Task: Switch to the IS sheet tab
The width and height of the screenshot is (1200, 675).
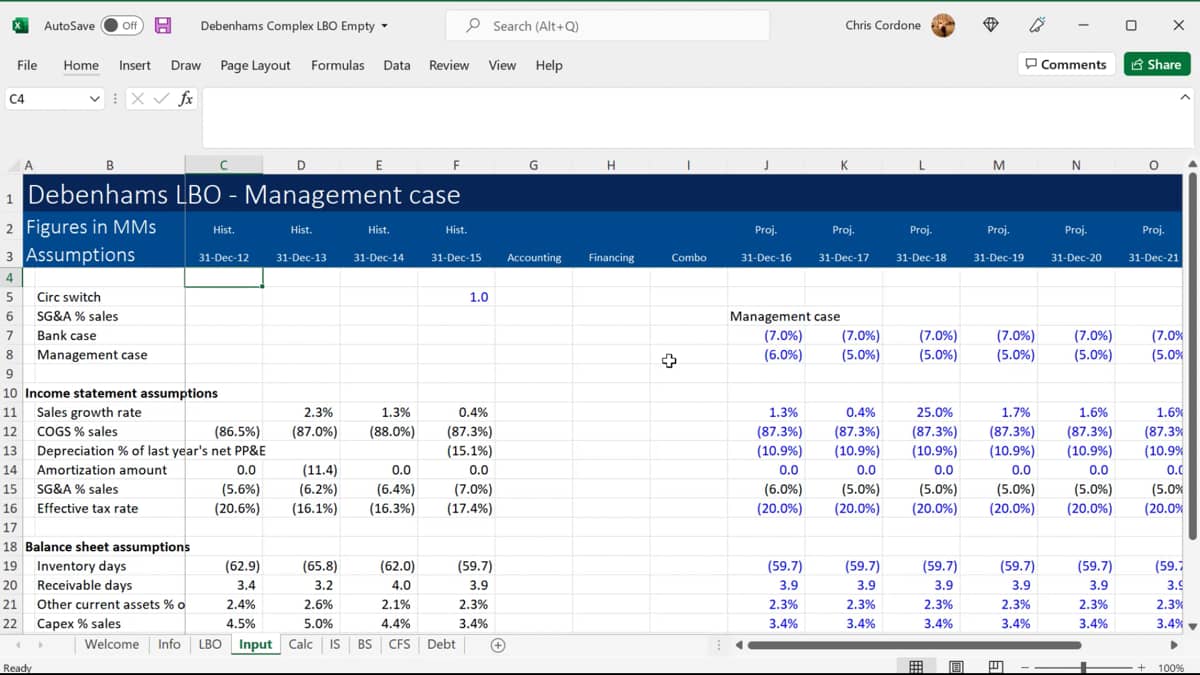Action: [335, 645]
